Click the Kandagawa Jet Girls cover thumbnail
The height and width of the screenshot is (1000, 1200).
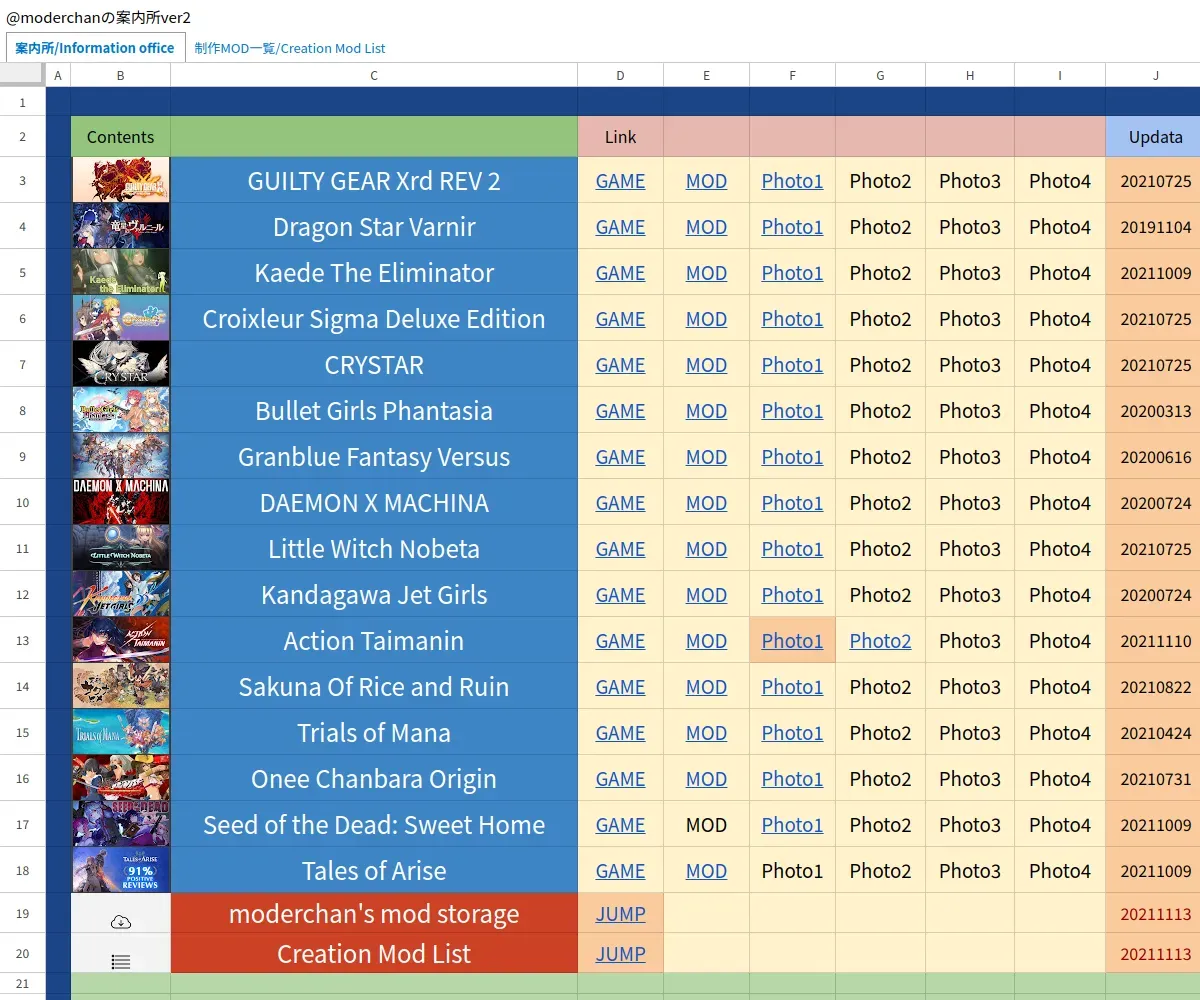click(121, 594)
